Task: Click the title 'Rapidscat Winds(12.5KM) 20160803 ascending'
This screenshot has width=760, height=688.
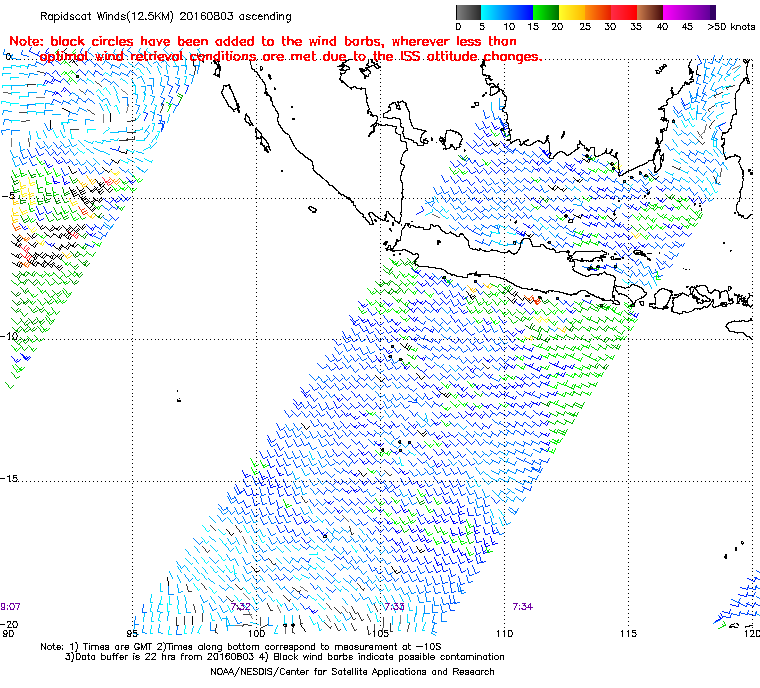Action: point(166,16)
